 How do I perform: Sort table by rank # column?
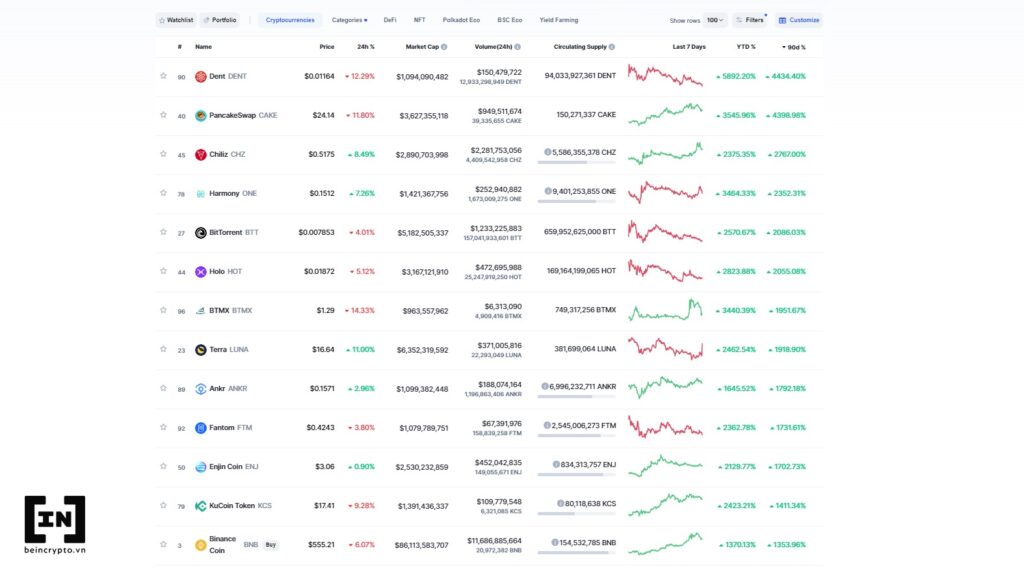180,47
